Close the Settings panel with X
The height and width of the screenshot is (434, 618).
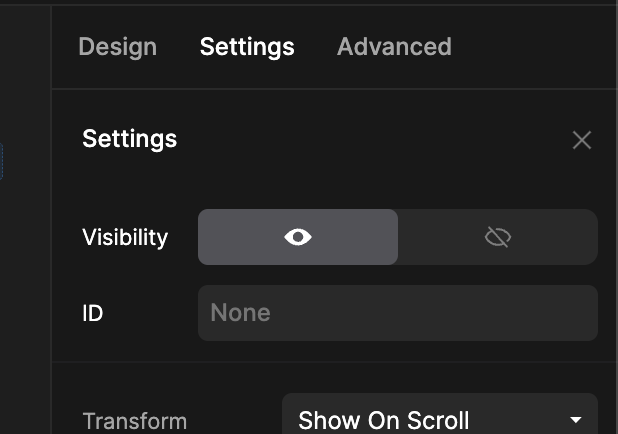point(582,140)
